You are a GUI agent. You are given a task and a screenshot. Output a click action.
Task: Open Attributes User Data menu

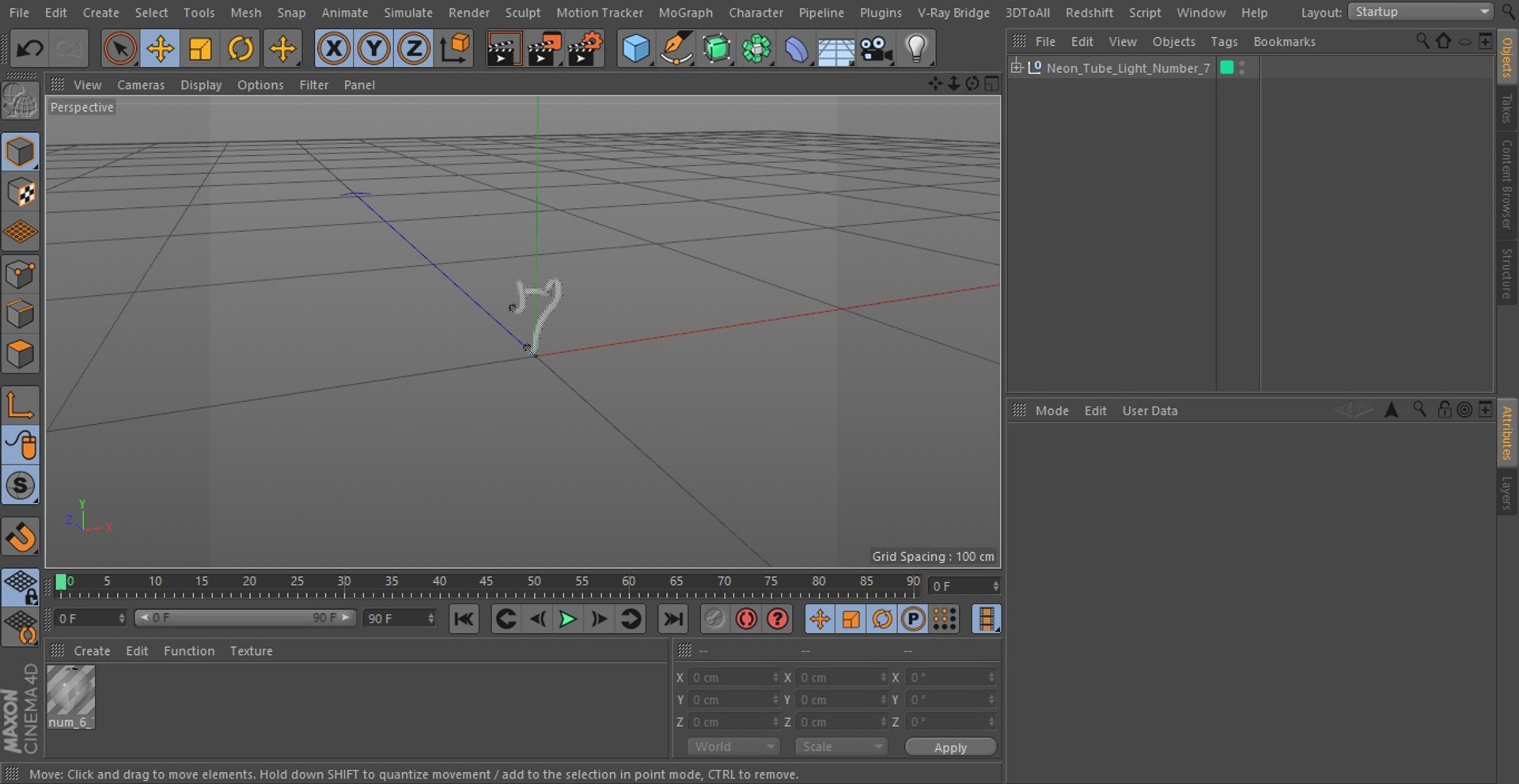coord(1150,411)
